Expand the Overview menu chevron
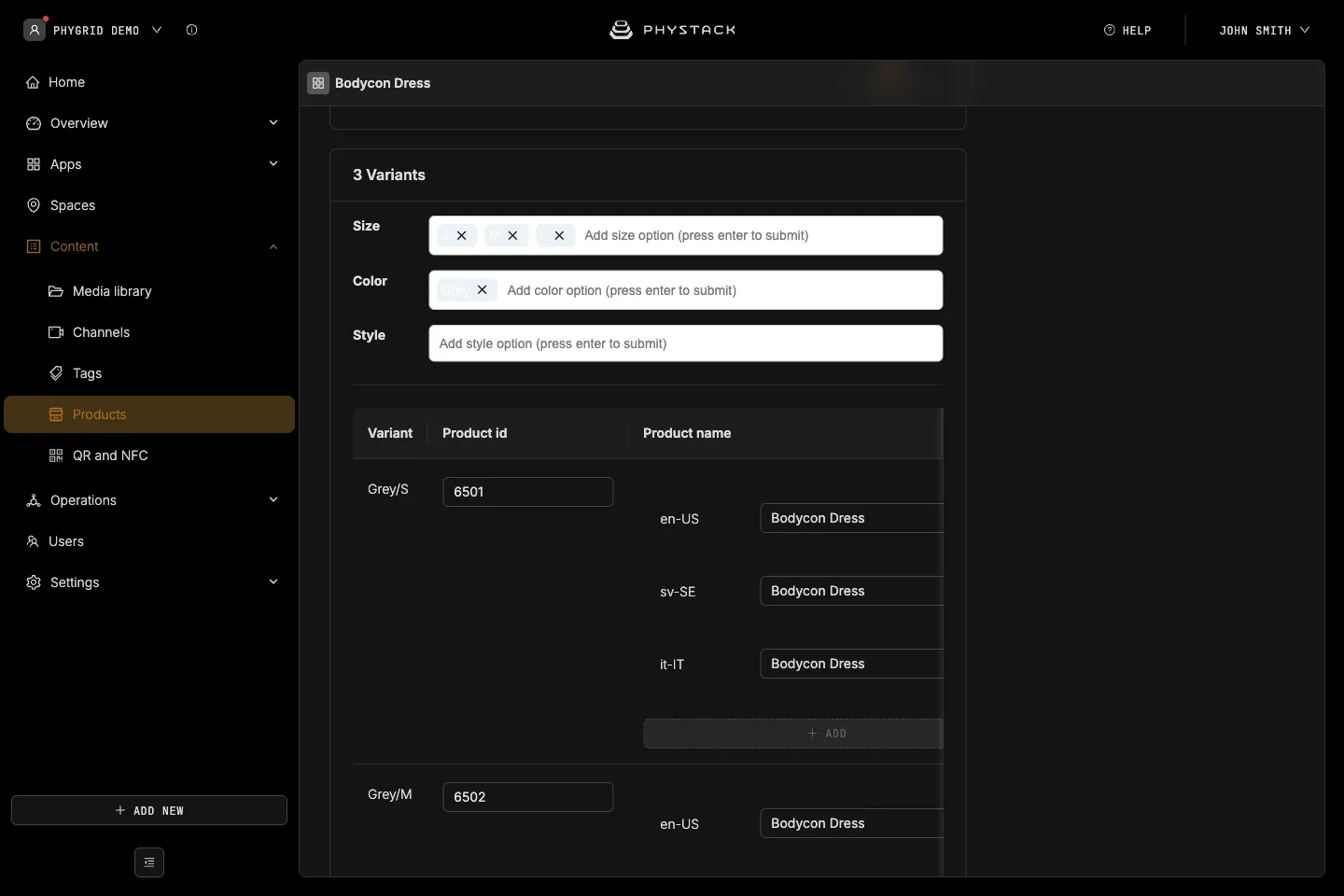The width and height of the screenshot is (1344, 896). coord(273,123)
